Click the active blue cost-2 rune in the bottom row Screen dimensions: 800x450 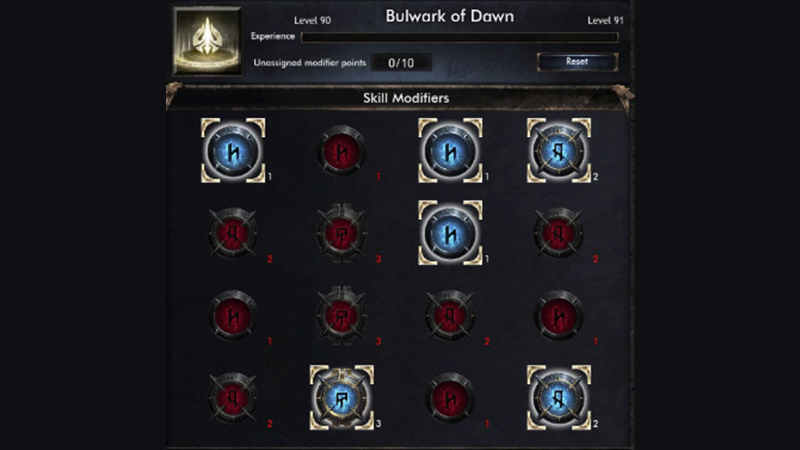point(559,397)
